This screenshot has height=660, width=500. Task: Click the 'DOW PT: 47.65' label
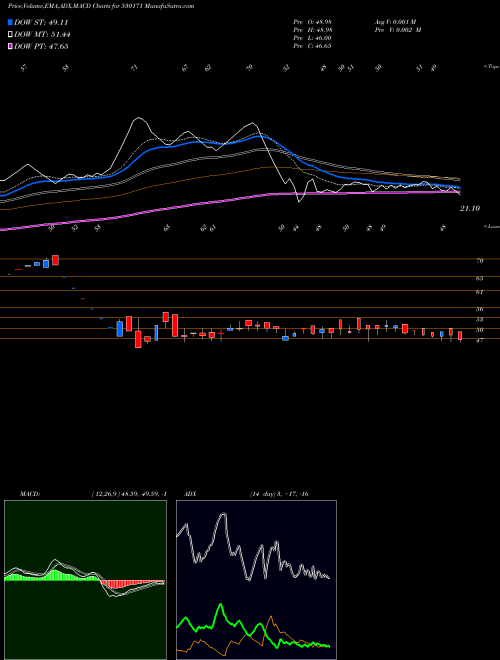(x=41, y=47)
